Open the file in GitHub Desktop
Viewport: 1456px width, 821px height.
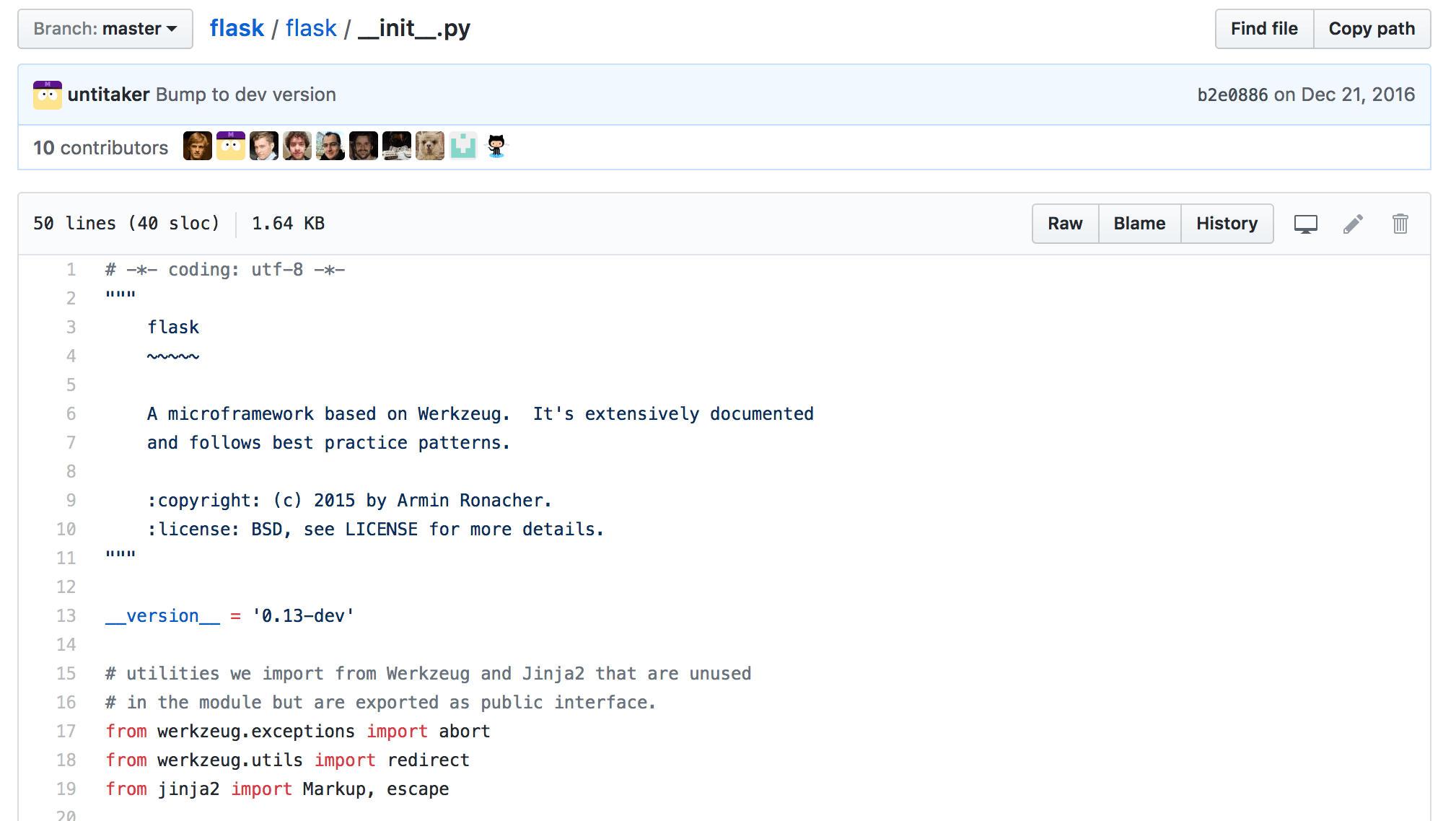coord(1305,224)
